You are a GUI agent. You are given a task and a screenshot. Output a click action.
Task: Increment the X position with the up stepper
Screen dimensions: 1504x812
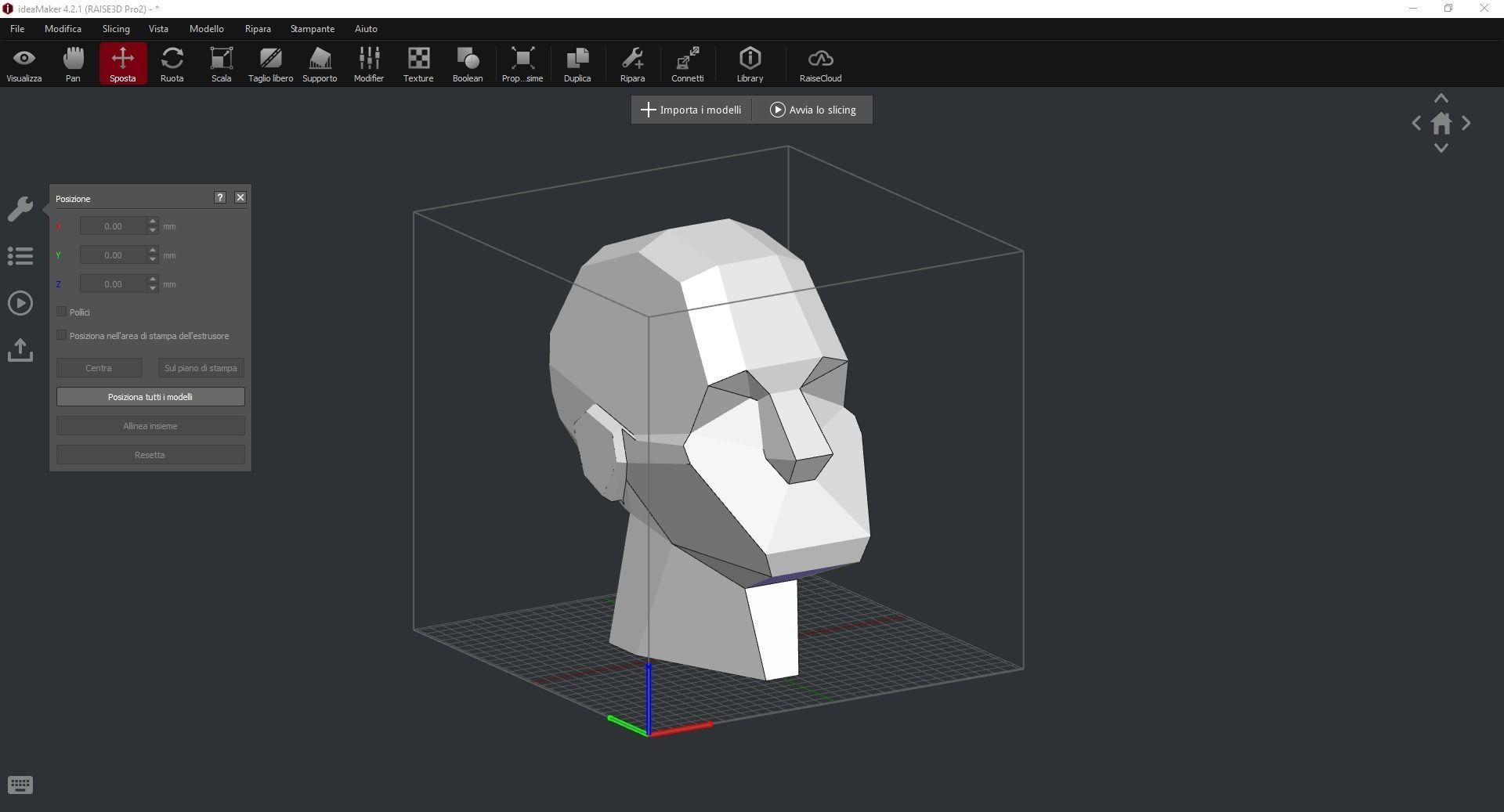click(152, 222)
